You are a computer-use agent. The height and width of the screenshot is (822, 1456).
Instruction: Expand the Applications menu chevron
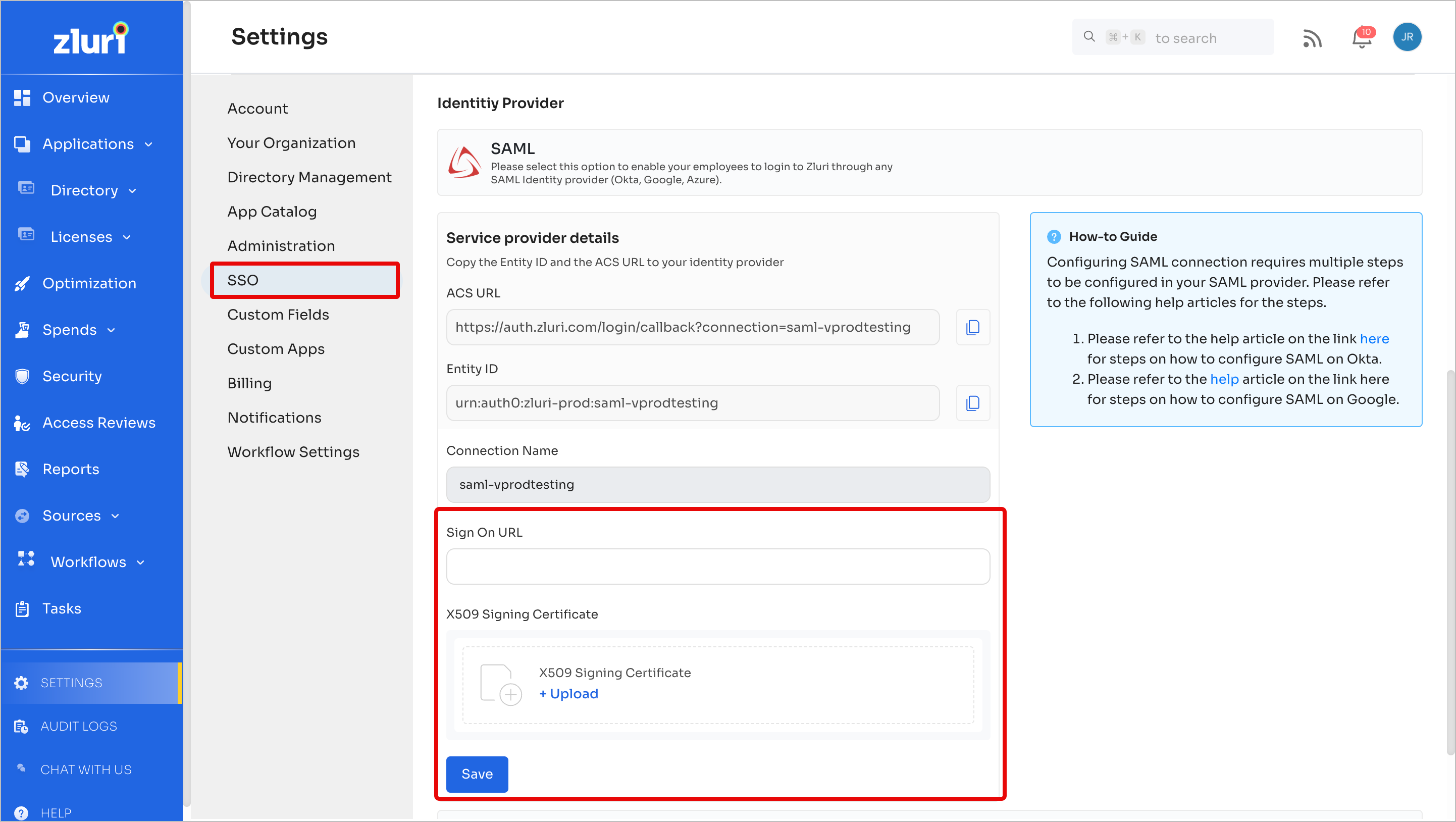[148, 145]
